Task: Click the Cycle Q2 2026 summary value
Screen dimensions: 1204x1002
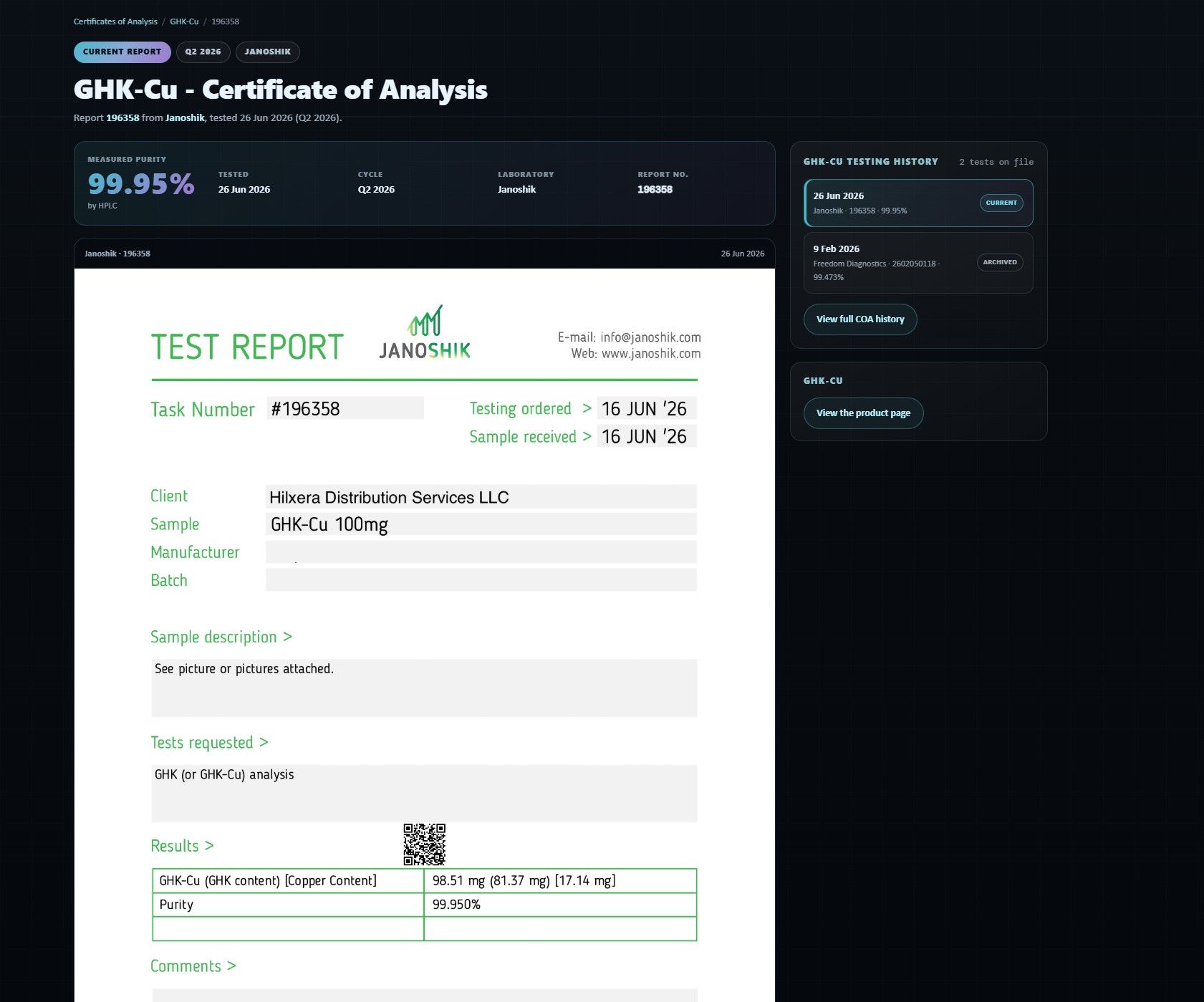Action: pos(376,189)
